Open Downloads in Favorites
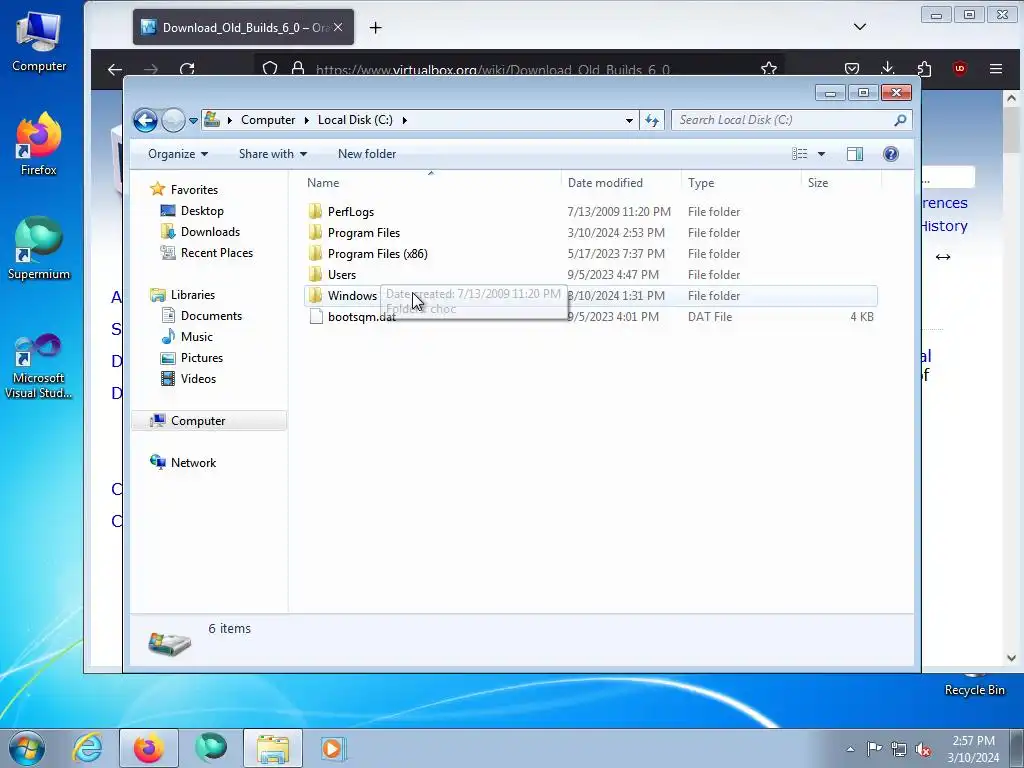This screenshot has width=1024, height=768. [210, 232]
